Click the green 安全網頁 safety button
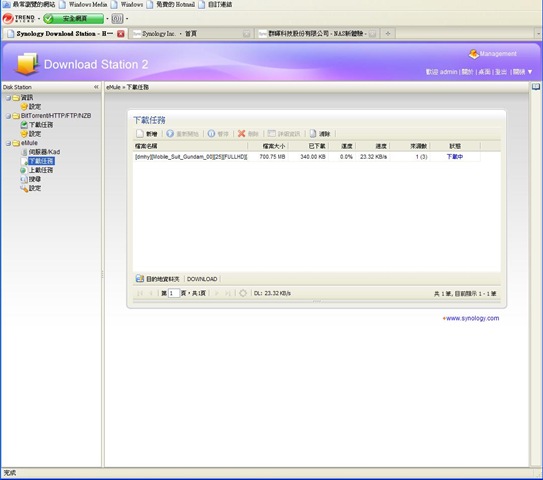This screenshot has height=480, width=543. pyautogui.click(x=73, y=18)
